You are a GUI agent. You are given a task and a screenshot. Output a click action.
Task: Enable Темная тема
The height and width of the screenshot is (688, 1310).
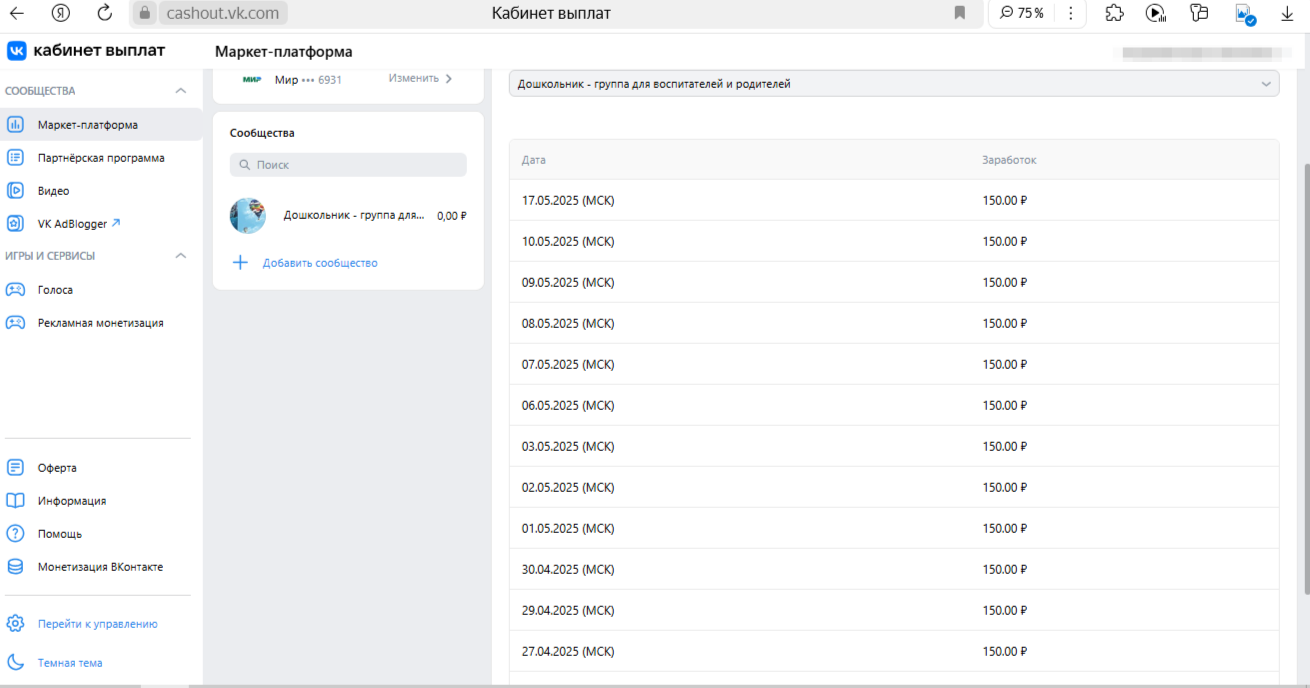(70, 663)
